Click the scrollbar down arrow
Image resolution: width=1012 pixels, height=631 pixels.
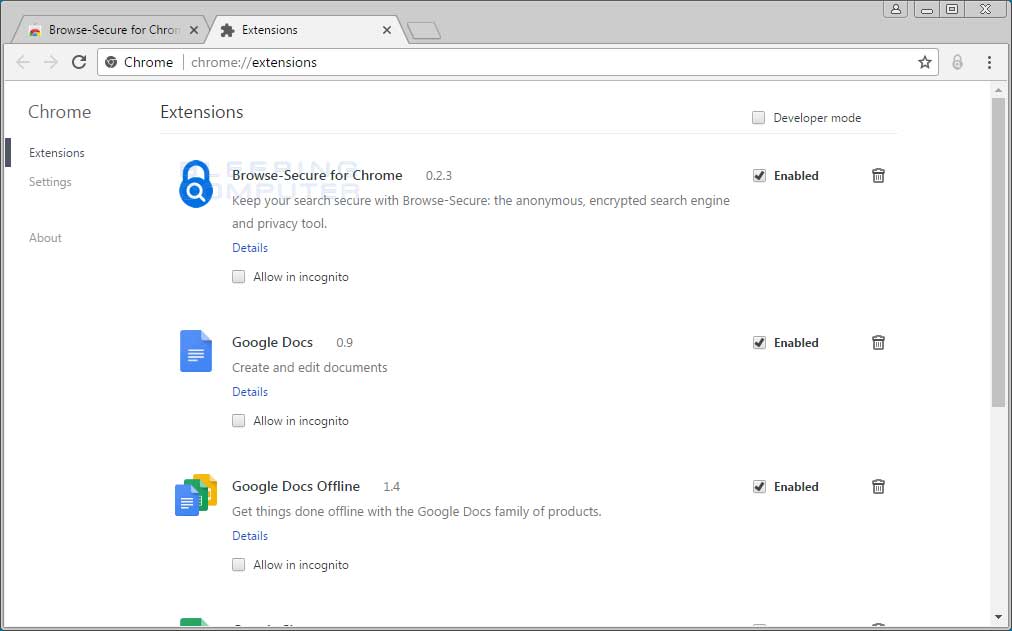click(x=998, y=617)
